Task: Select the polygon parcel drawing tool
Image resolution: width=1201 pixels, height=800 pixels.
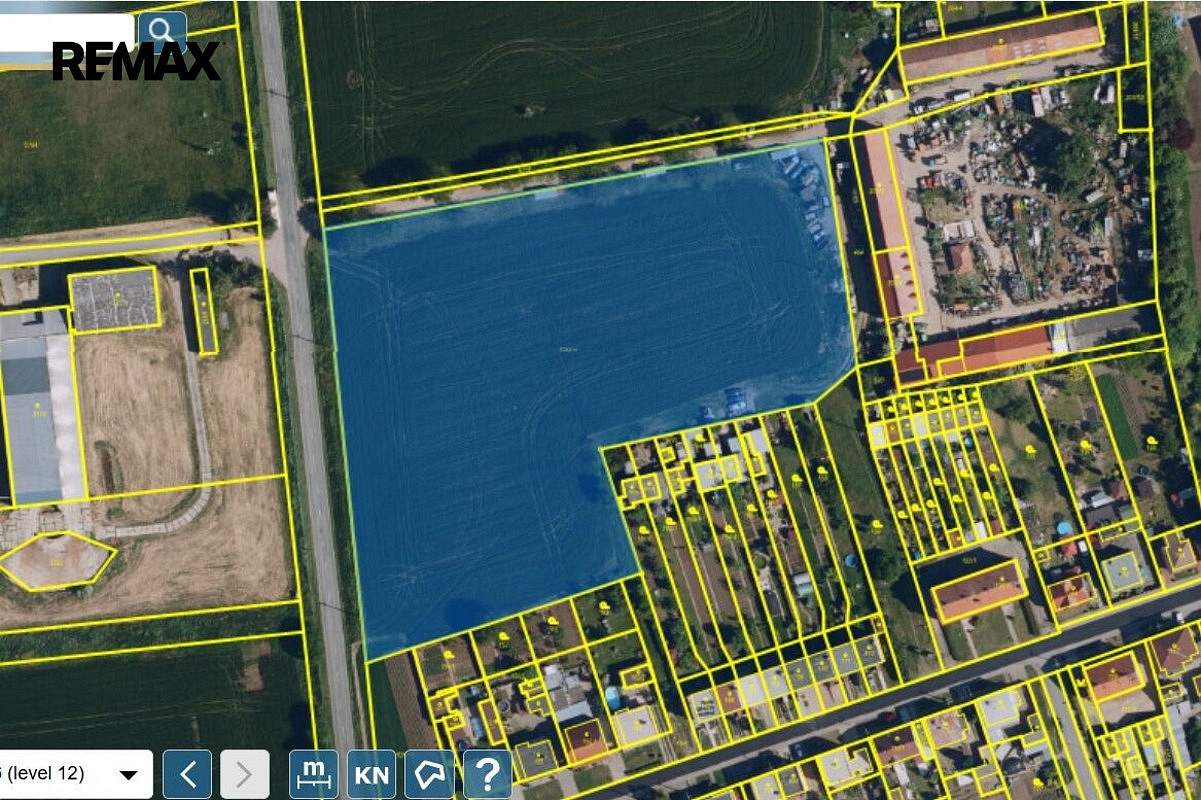Action: (429, 774)
